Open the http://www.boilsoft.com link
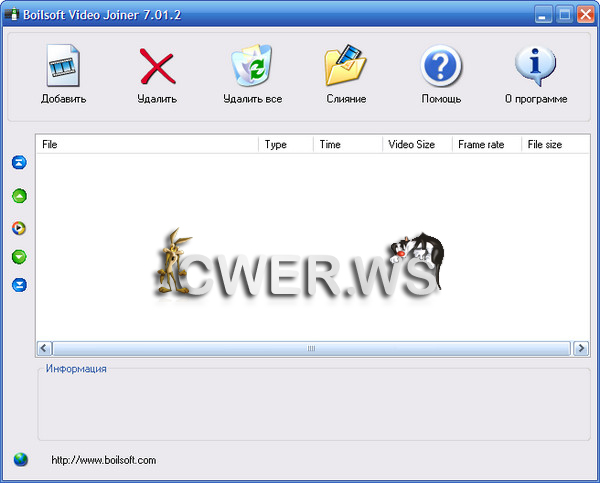Screen dimensions: 600x483 [104, 460]
